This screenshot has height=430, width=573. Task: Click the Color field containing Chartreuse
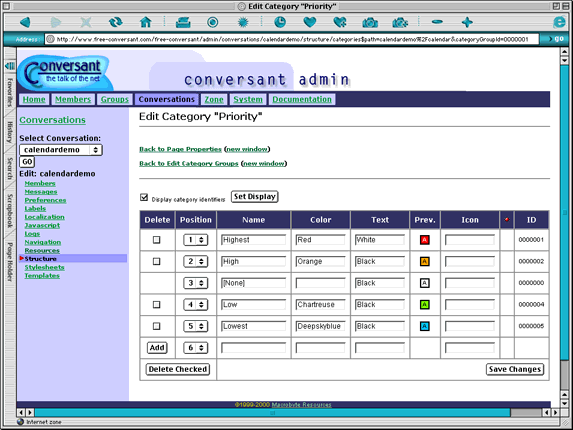(x=320, y=305)
